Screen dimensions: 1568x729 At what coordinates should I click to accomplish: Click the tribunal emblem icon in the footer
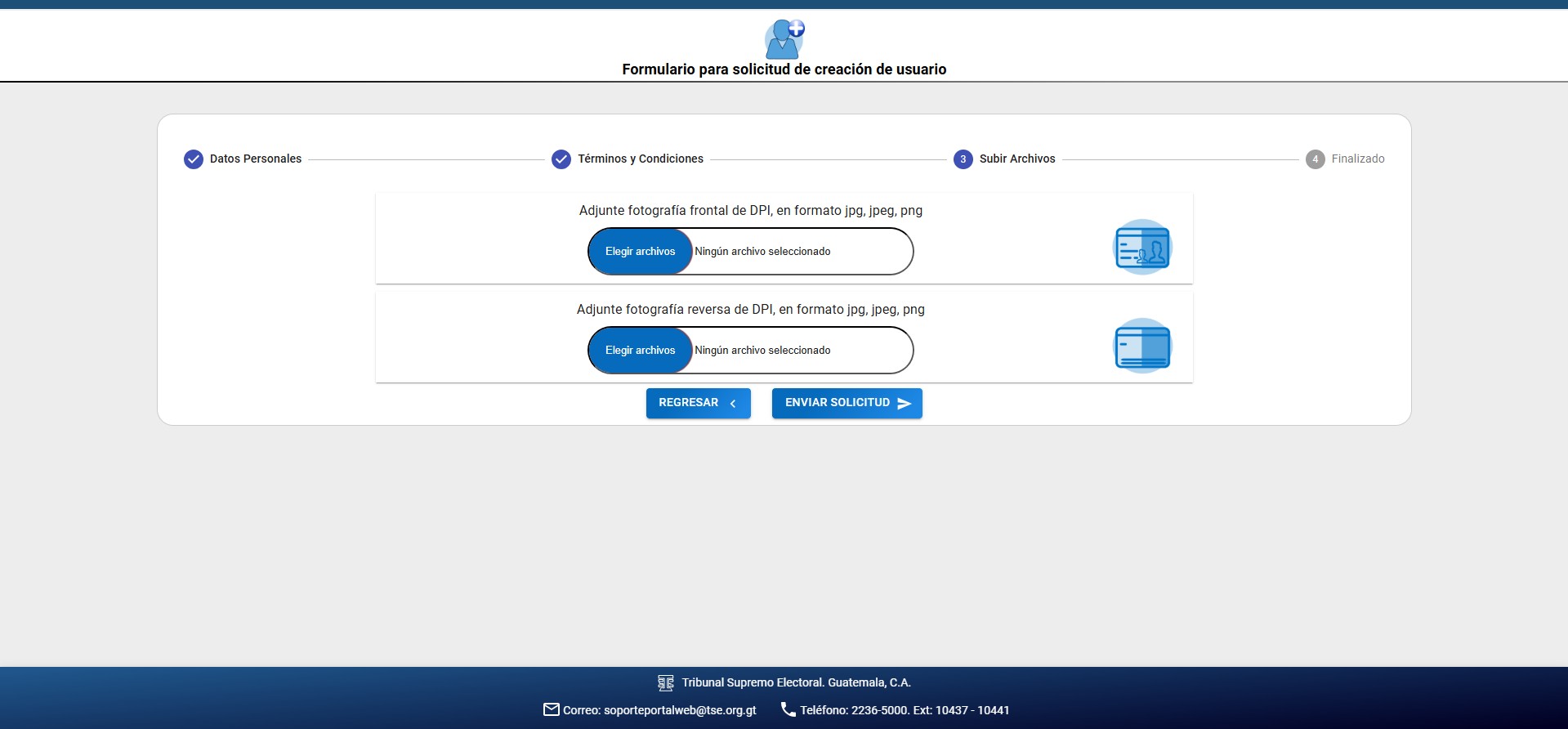[x=666, y=682]
